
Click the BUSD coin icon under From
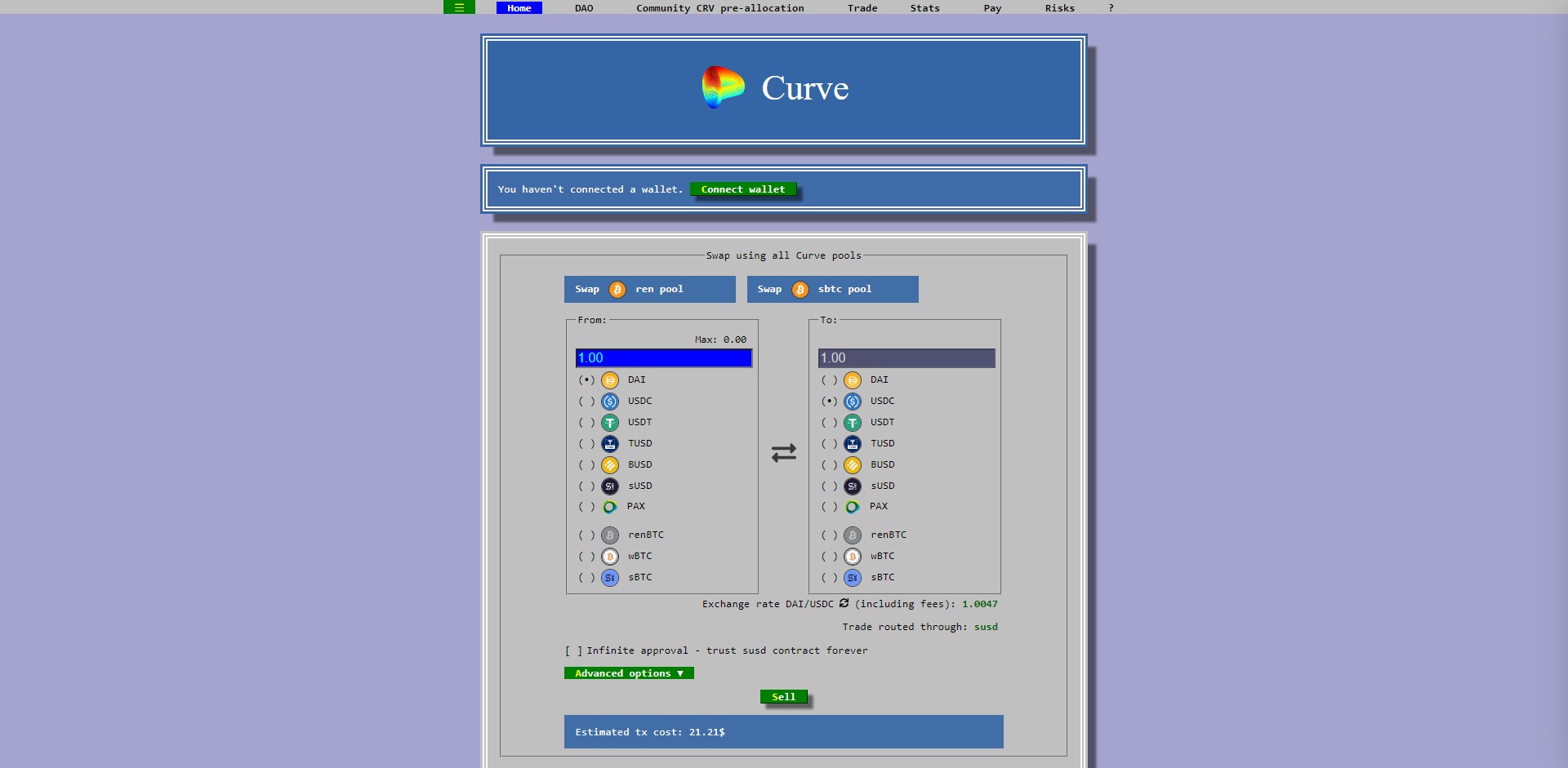pyautogui.click(x=610, y=465)
